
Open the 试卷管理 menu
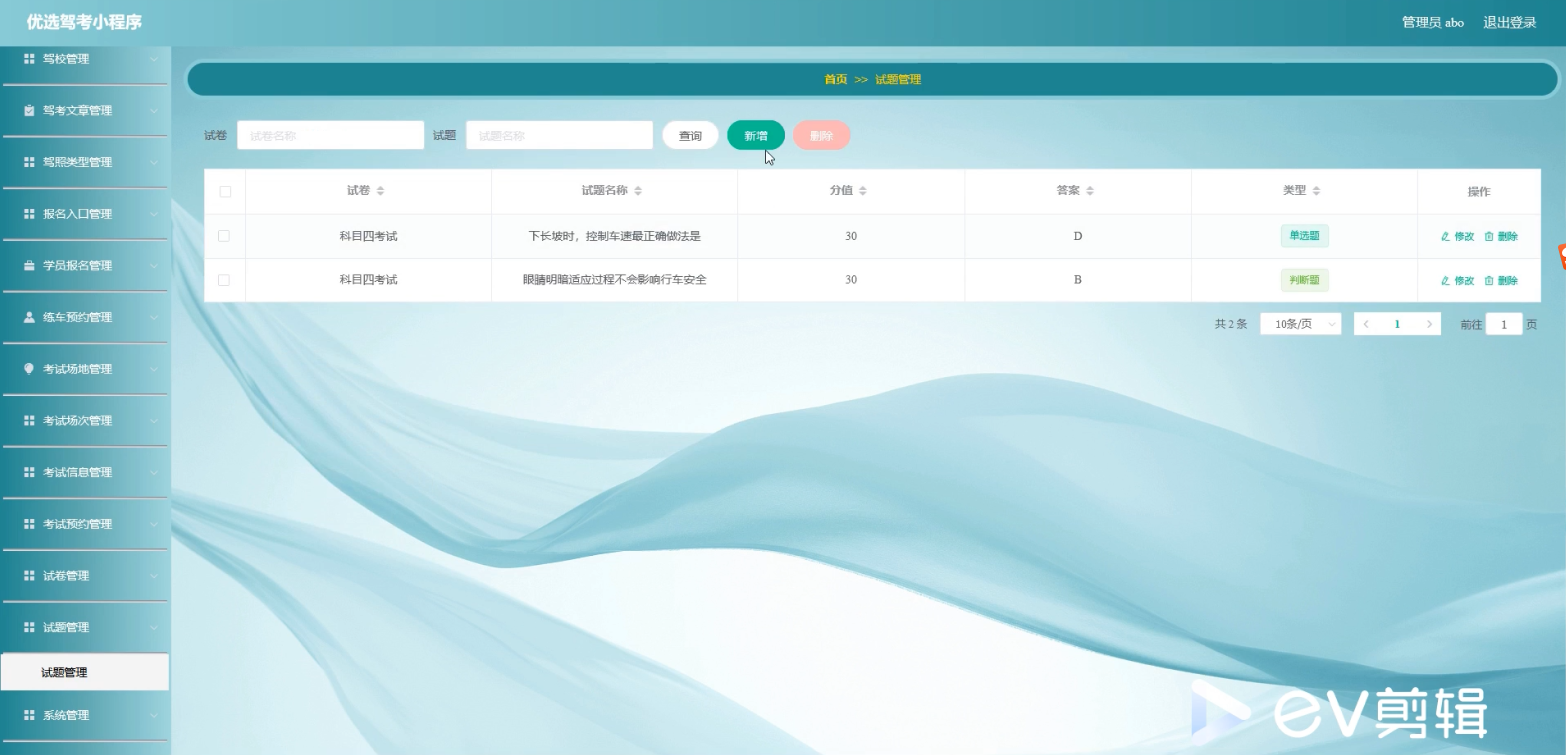84,576
